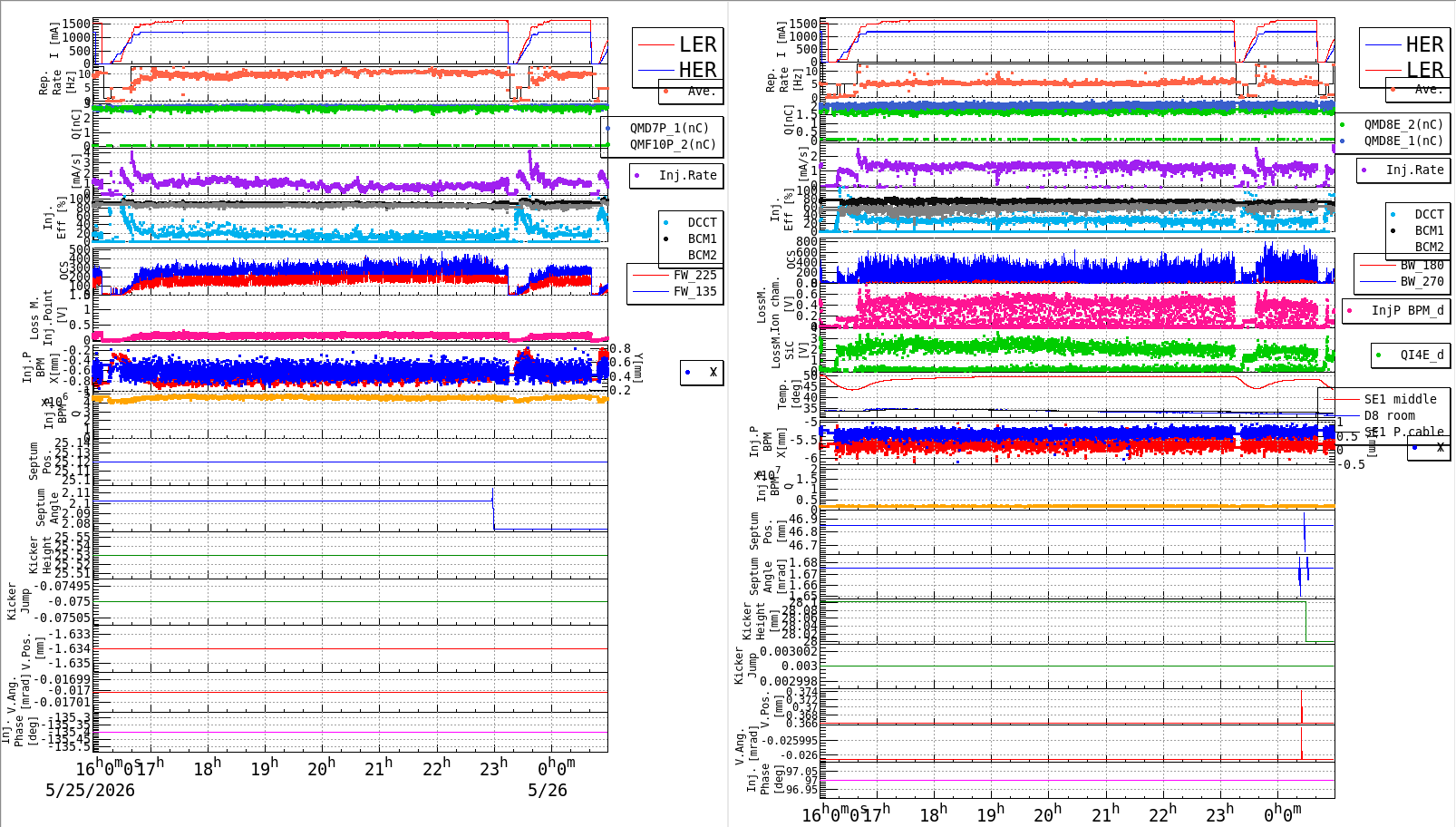The height and width of the screenshot is (827, 1456).
Task: Click the 5/25/2026 date label
Action: [91, 790]
